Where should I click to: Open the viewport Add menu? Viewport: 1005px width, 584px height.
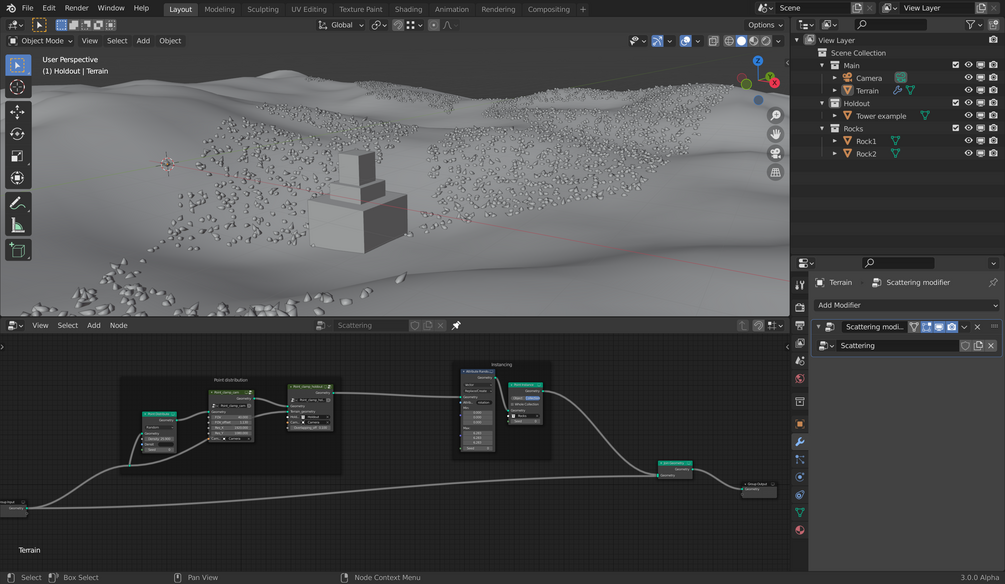point(143,41)
